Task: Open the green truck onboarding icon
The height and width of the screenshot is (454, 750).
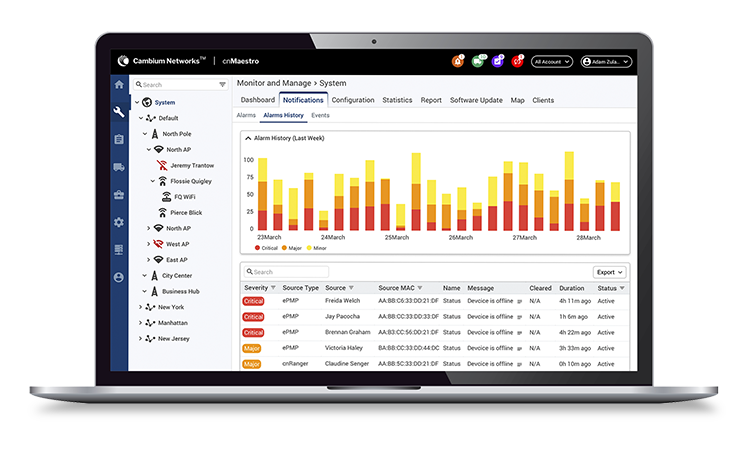Action: [x=478, y=61]
